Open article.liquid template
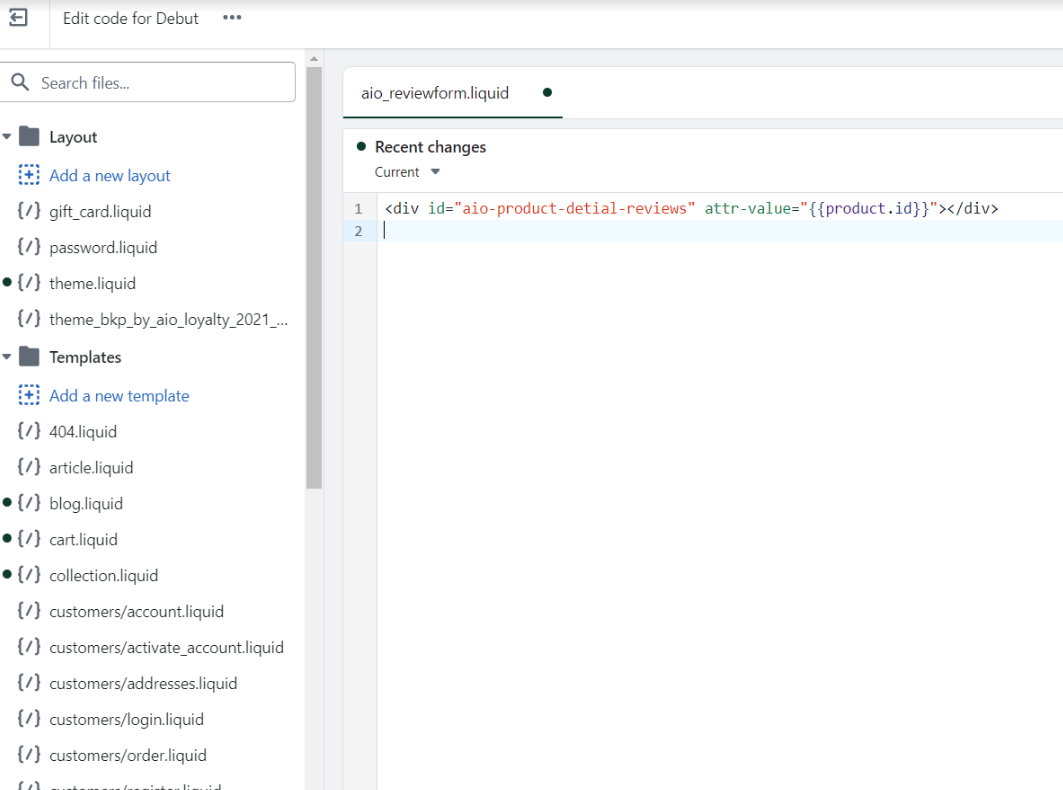Screen dimensions: 1063x790 91,468
